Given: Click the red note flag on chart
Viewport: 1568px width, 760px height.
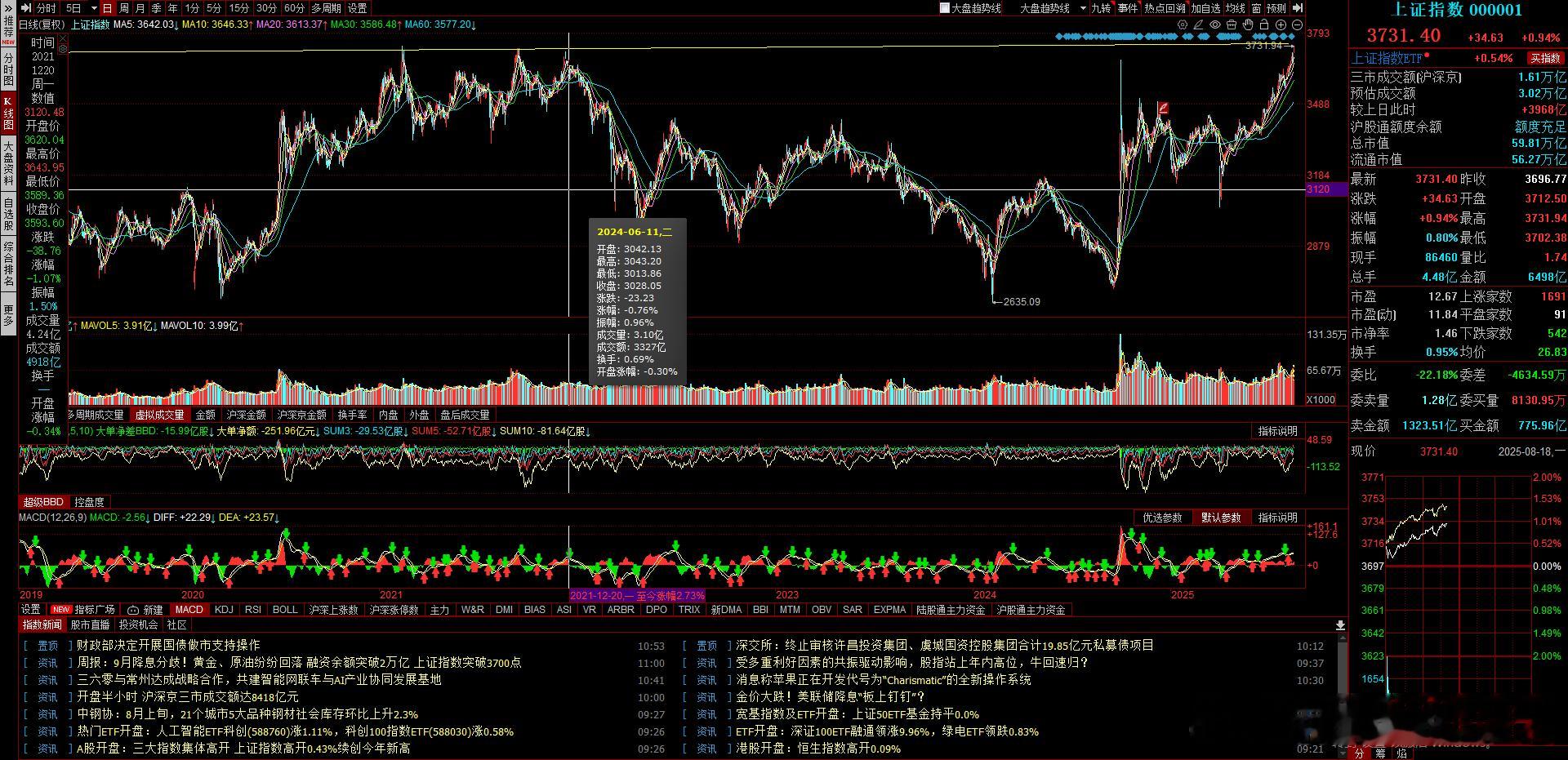Looking at the screenshot, I should point(1162,108).
